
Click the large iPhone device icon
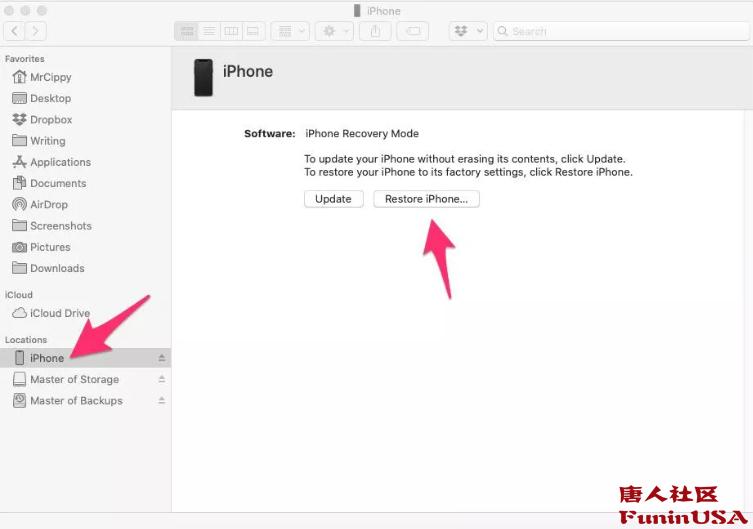[x=203, y=78]
